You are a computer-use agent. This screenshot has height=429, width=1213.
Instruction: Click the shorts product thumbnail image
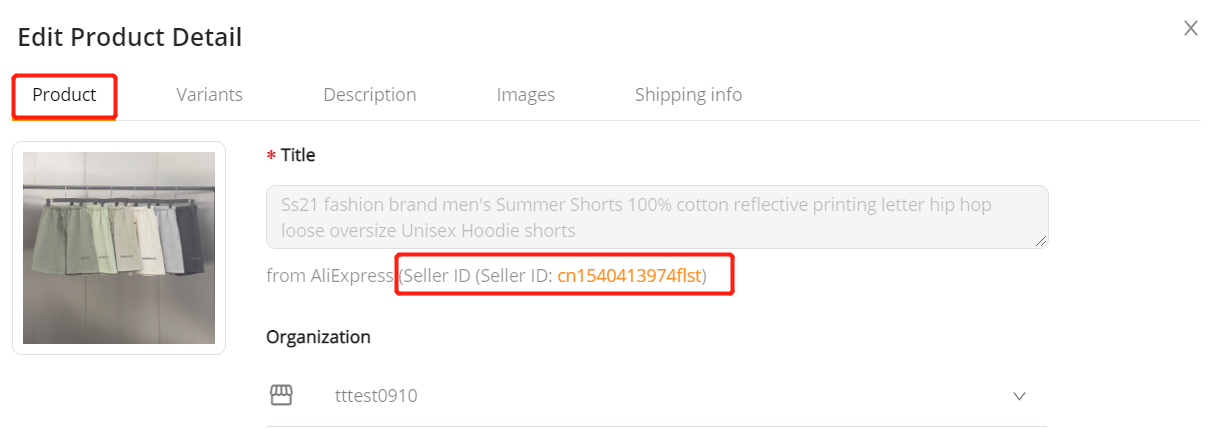point(119,248)
